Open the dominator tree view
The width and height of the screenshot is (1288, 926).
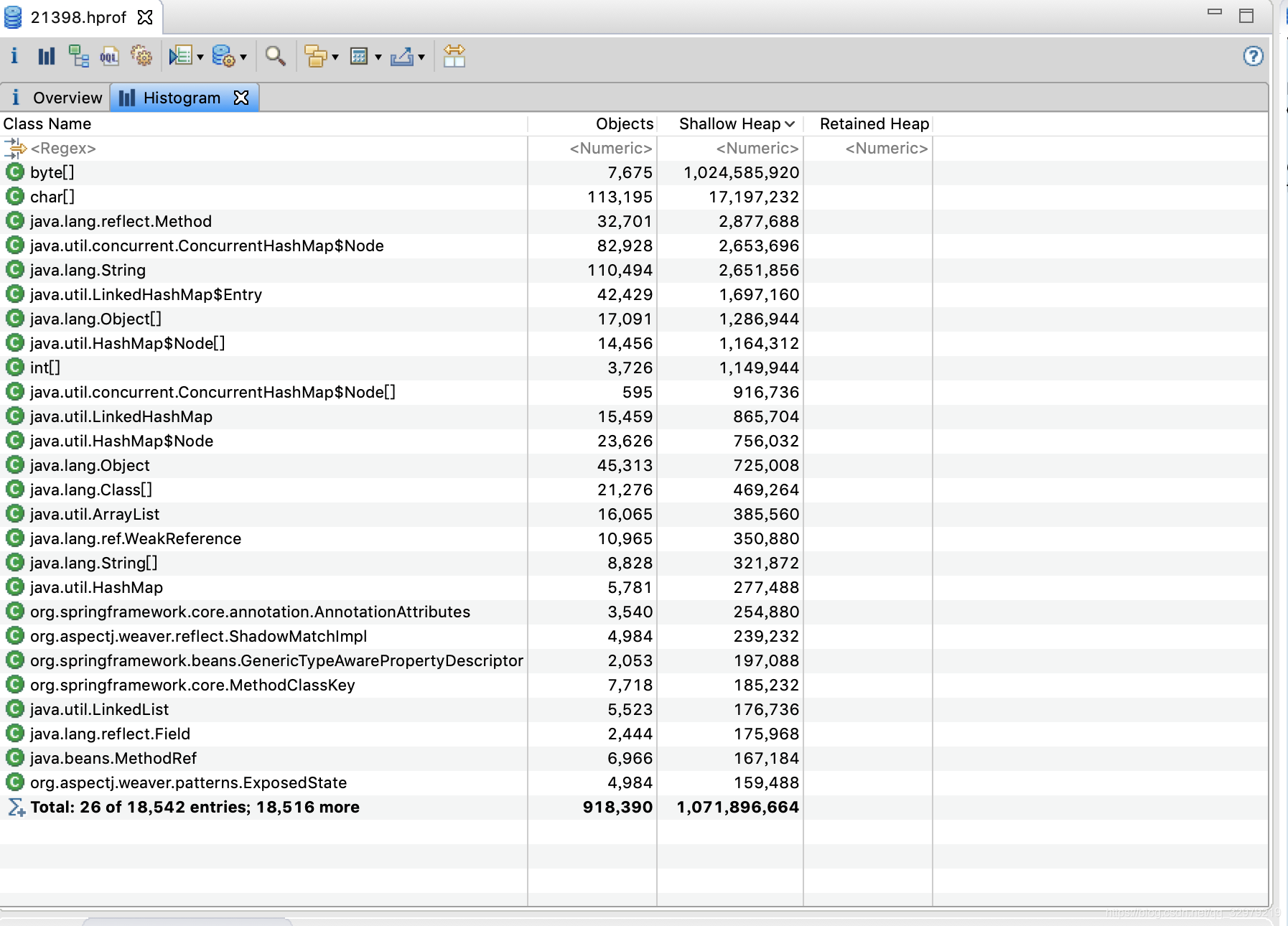tap(78, 56)
